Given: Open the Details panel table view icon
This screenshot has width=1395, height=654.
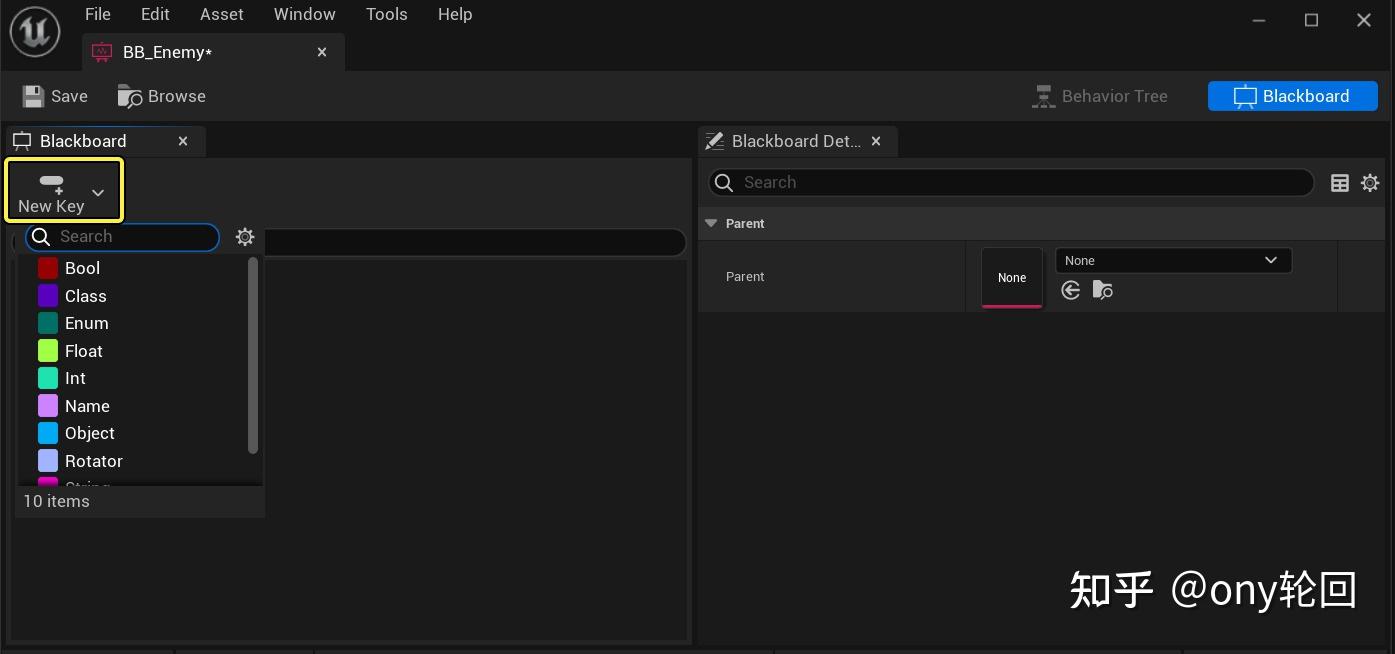Looking at the screenshot, I should pos(1340,182).
